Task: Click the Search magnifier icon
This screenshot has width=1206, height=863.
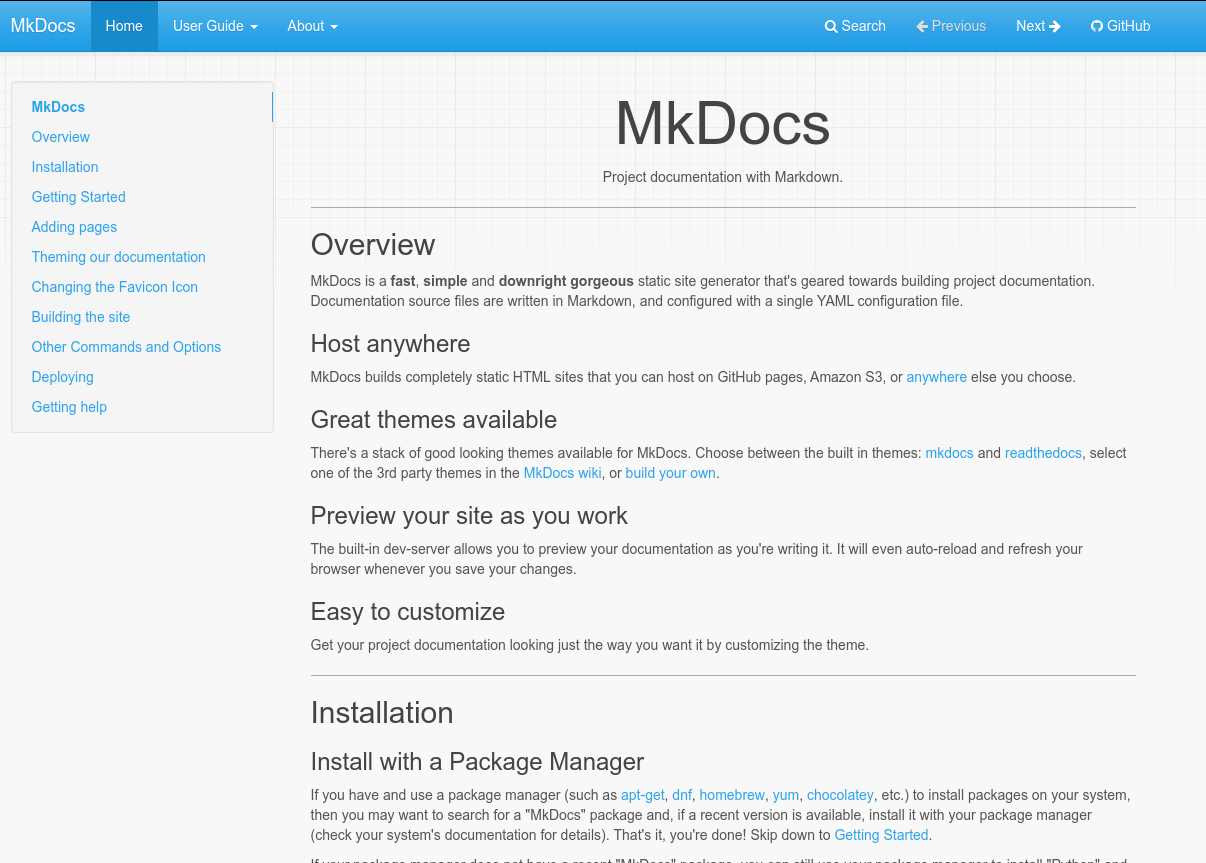Action: coord(831,27)
